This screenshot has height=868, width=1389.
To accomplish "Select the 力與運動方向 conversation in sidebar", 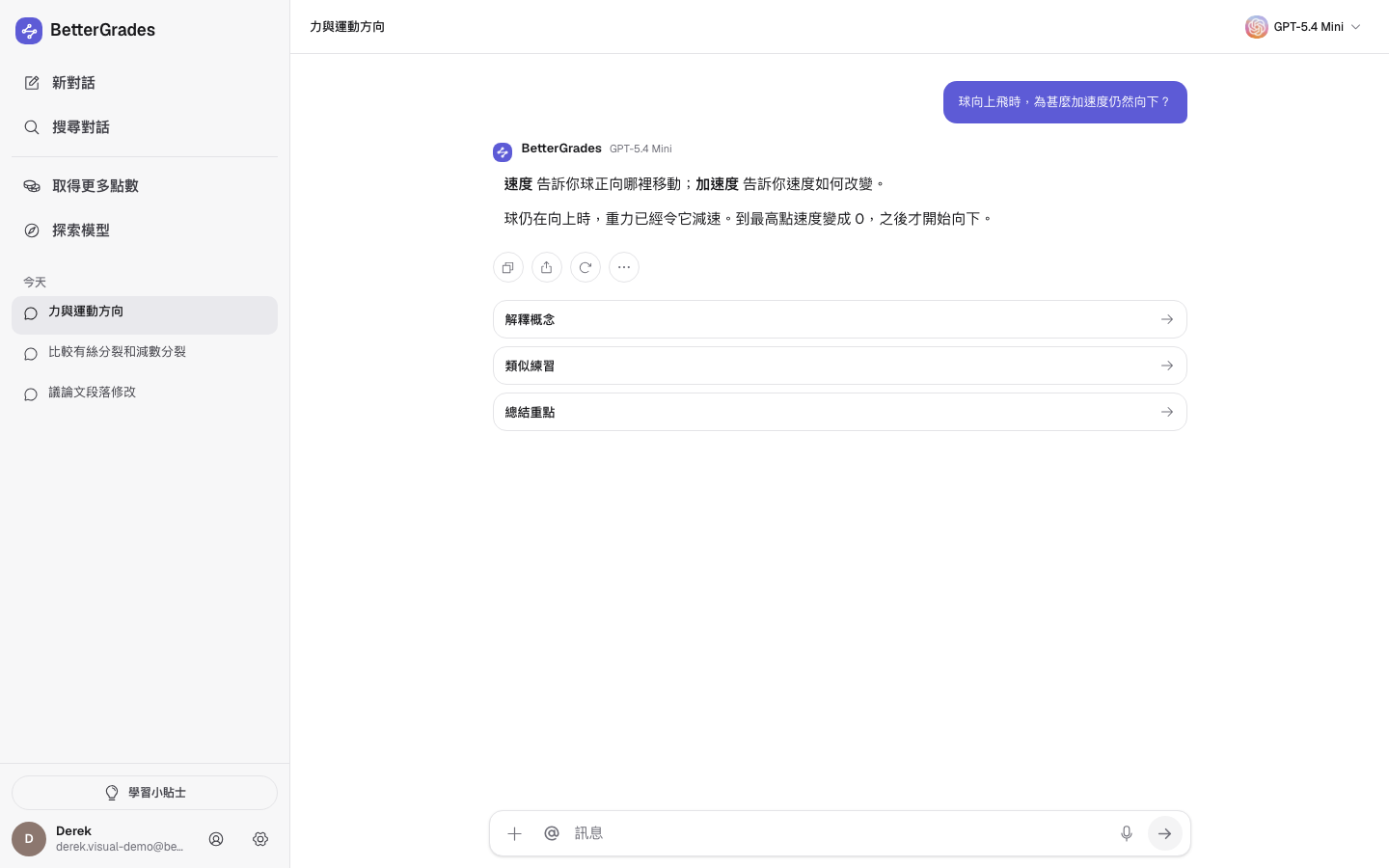I will click(x=145, y=315).
